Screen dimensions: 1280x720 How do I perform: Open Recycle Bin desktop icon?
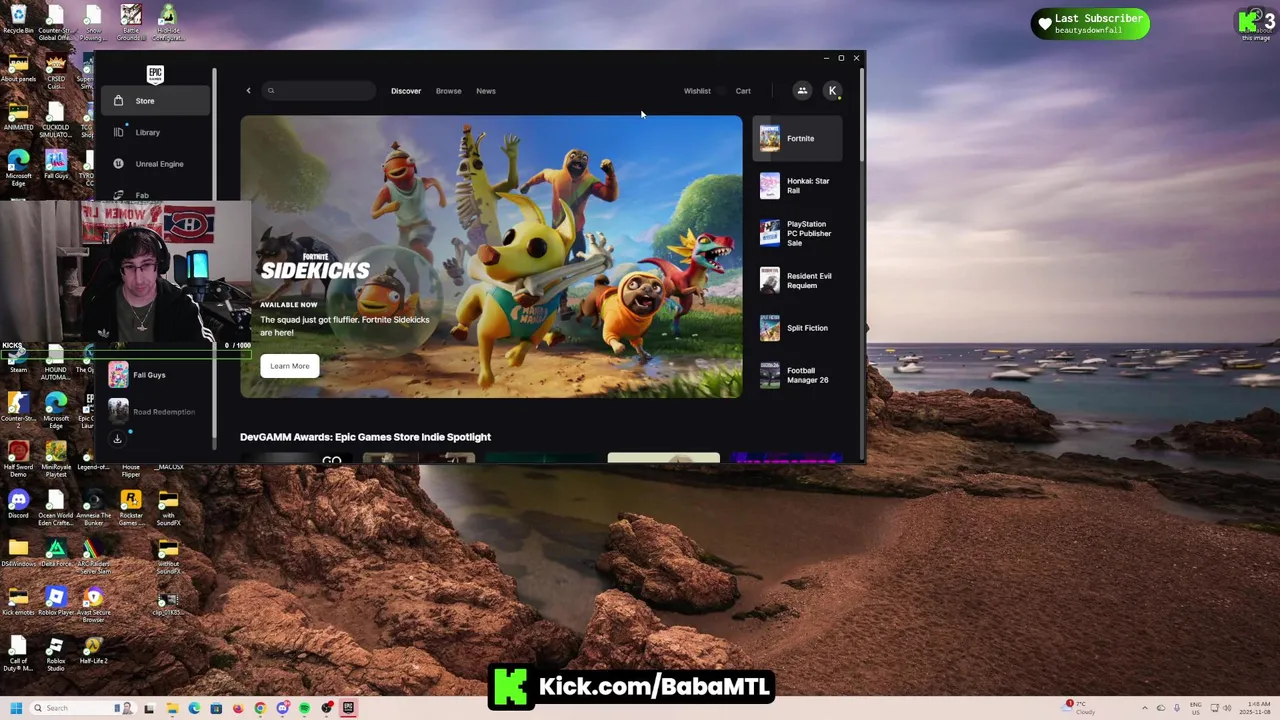click(x=18, y=20)
